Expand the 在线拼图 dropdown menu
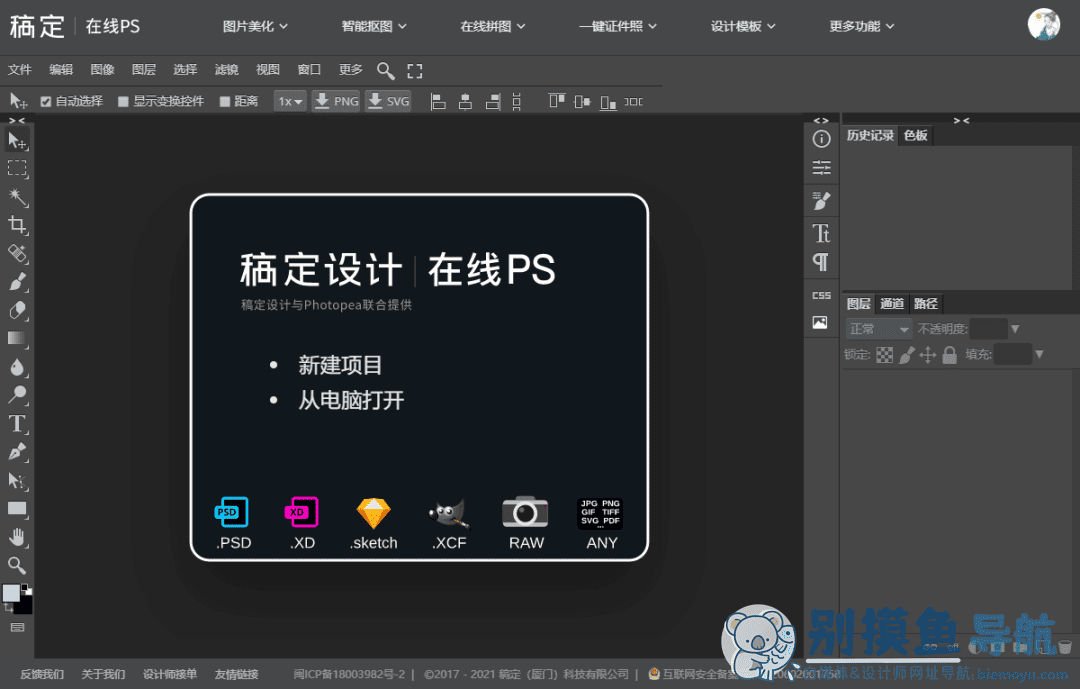This screenshot has height=689, width=1080. (493, 26)
